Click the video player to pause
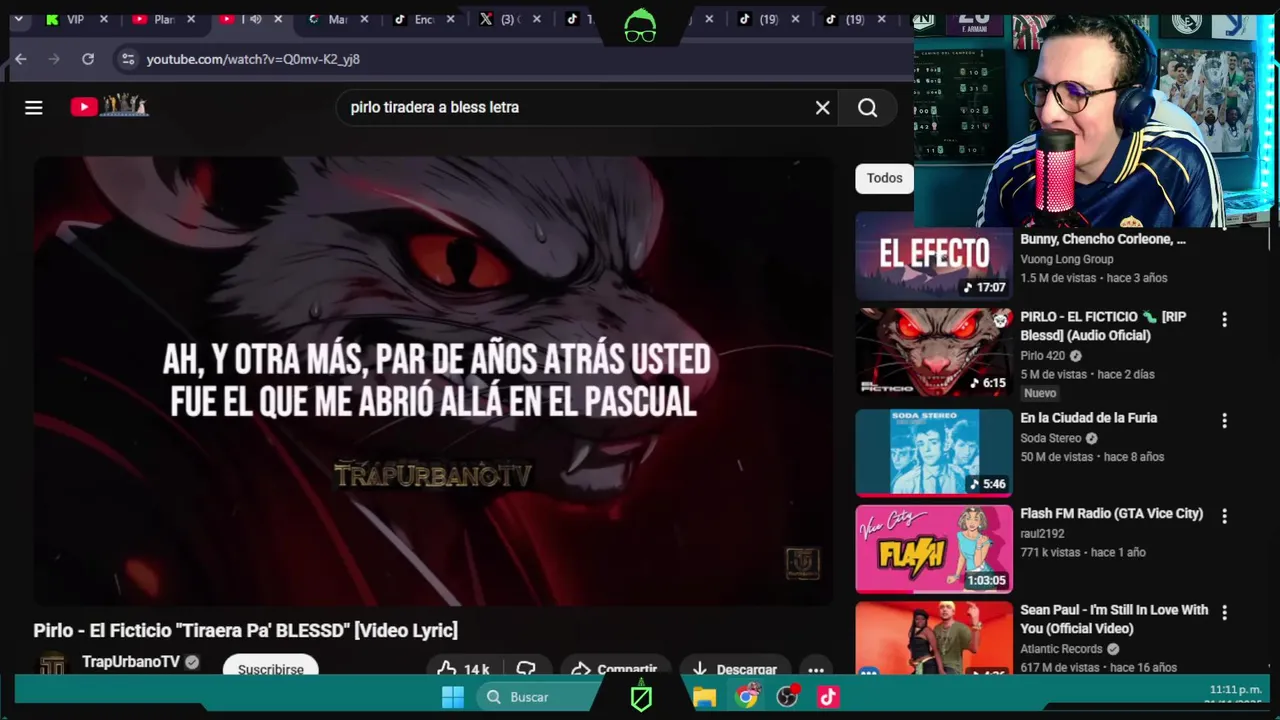Screen dimensions: 1280x720 coord(433,381)
